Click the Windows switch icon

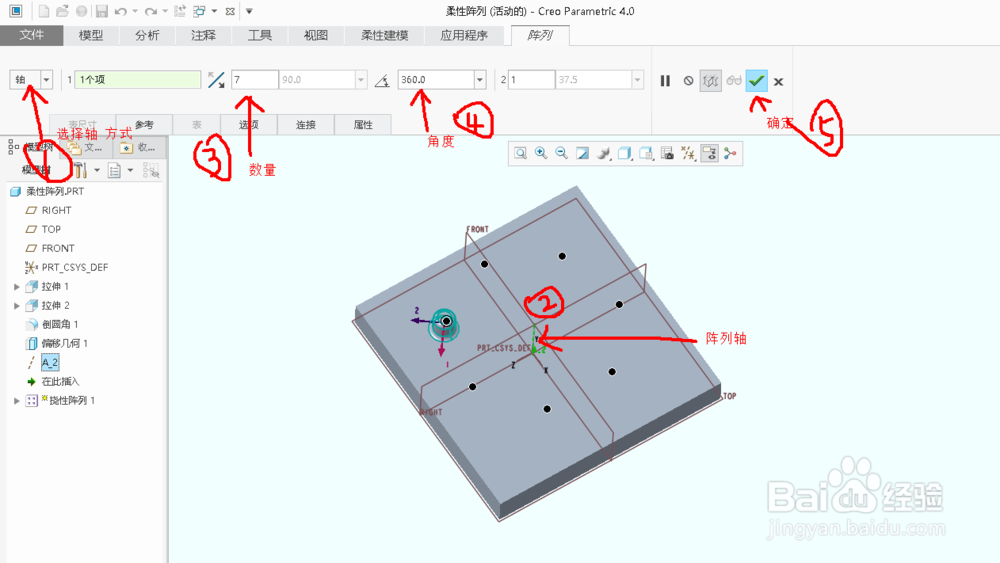[200, 11]
